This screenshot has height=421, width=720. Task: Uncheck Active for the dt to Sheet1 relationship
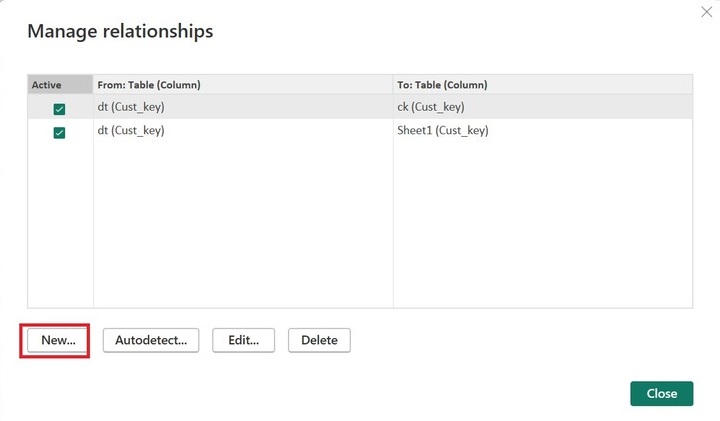point(59,132)
